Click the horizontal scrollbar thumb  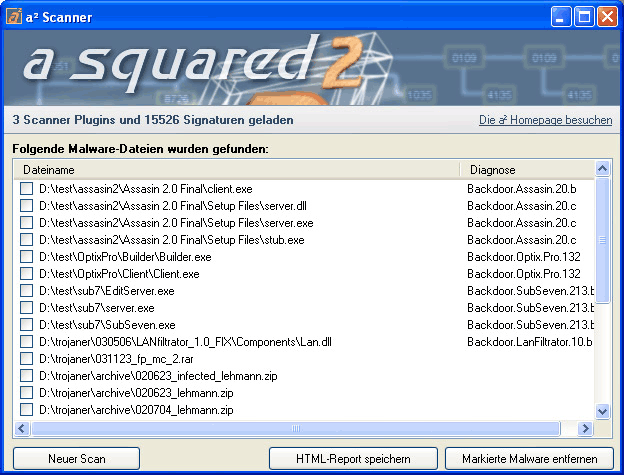296,428
